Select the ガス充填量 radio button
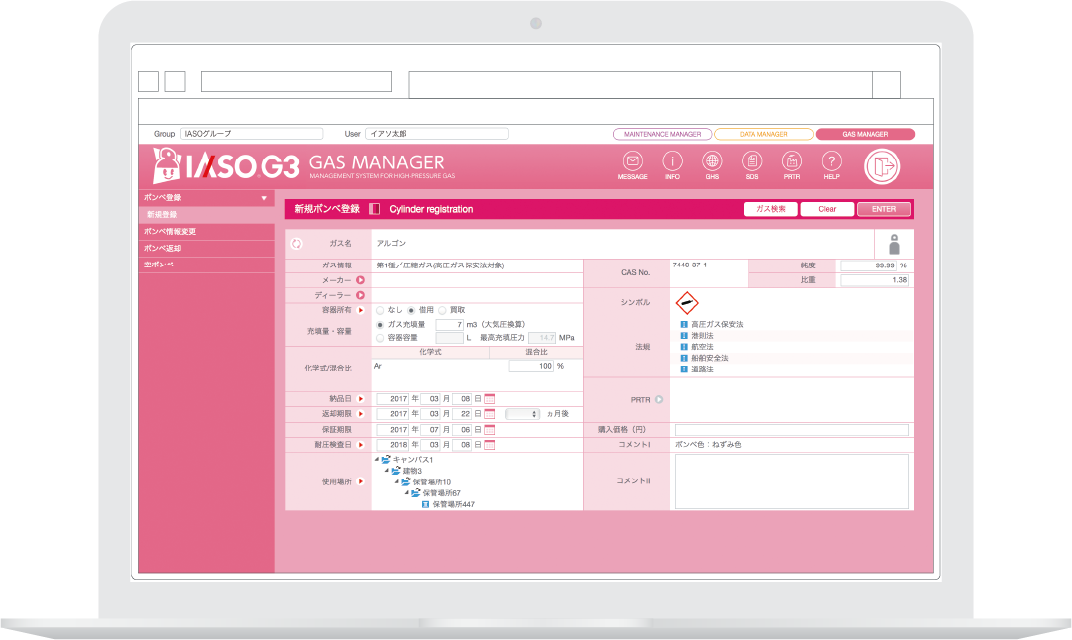Screen dimensions: 1072x640 coord(380,325)
